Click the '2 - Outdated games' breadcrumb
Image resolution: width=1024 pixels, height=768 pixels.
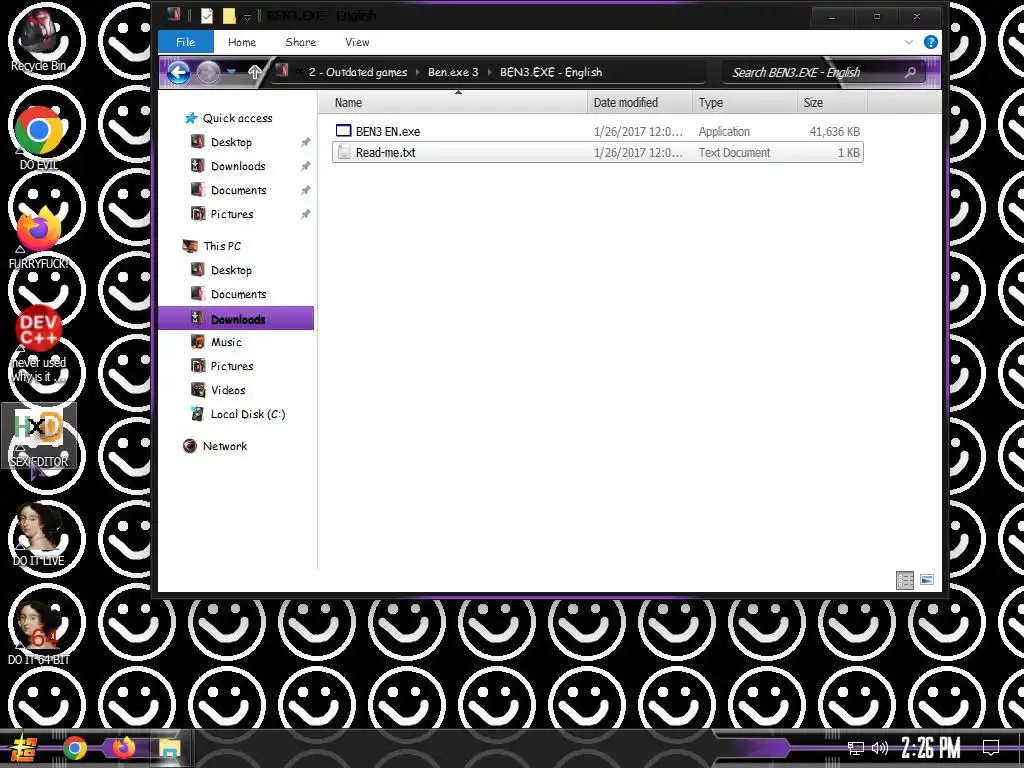[x=358, y=72]
